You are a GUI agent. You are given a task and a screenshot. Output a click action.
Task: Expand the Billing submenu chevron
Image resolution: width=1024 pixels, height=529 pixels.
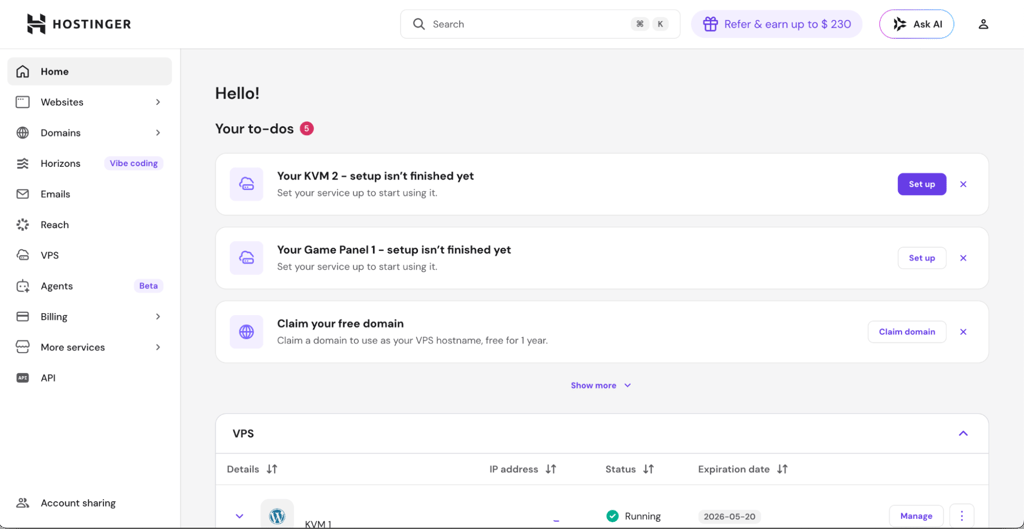tap(158, 317)
